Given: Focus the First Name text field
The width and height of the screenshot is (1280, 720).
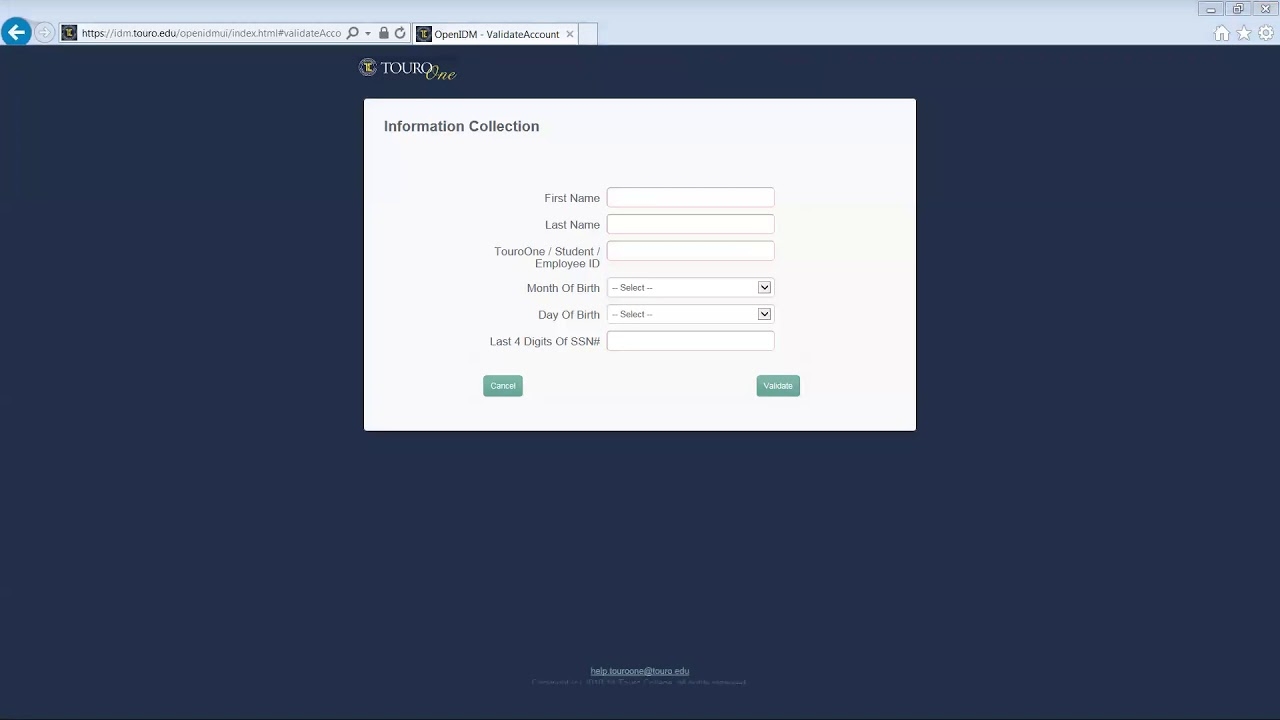Looking at the screenshot, I should click(690, 198).
